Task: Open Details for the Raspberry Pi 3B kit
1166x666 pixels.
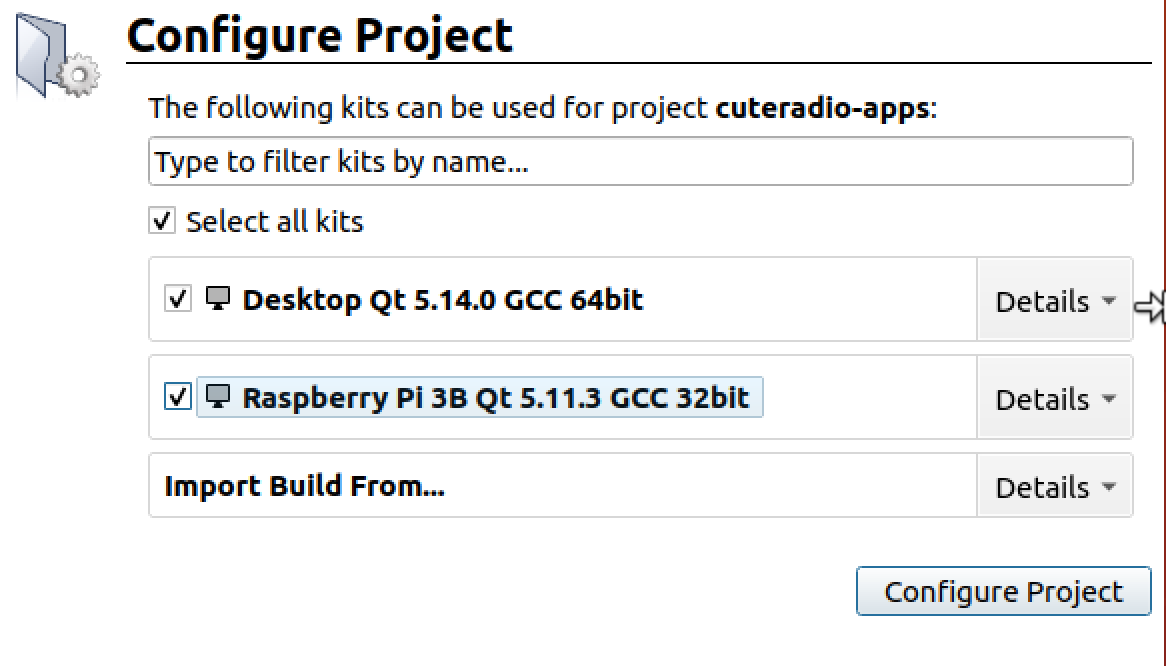Action: tap(1054, 399)
